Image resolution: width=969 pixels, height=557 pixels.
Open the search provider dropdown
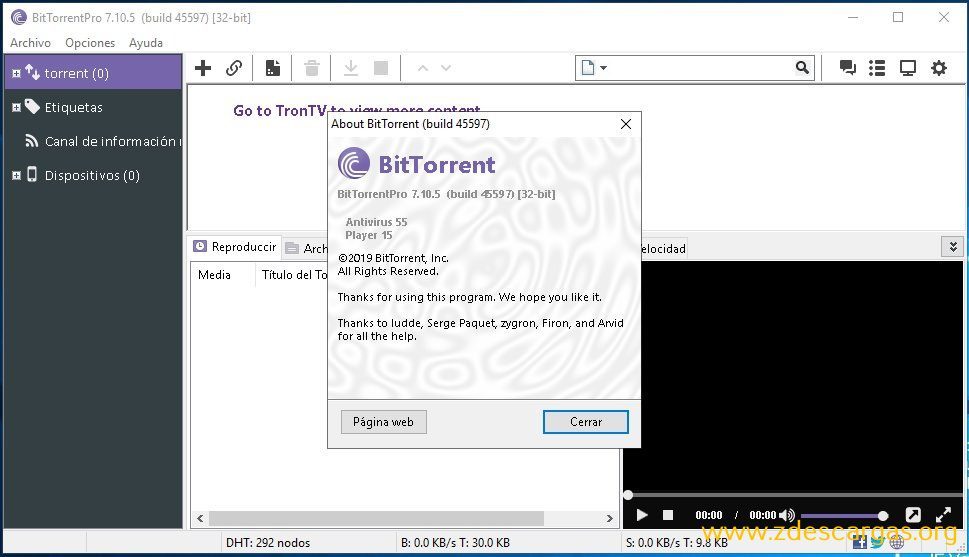[594, 67]
